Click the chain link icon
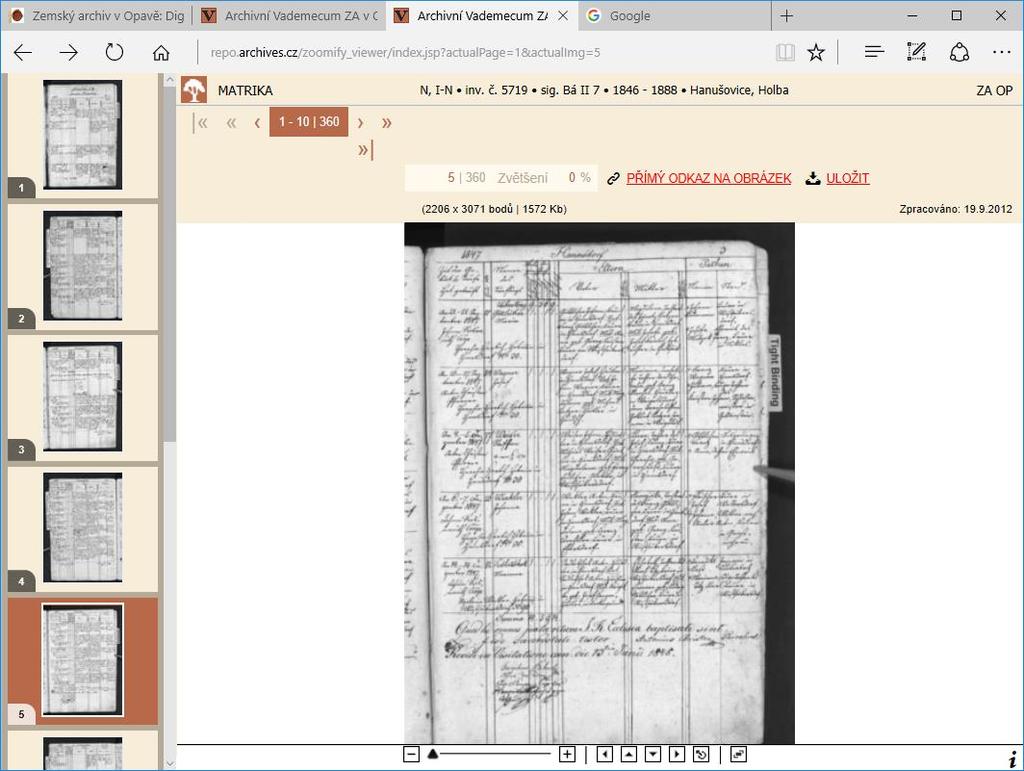The width and height of the screenshot is (1024, 771). click(x=613, y=178)
